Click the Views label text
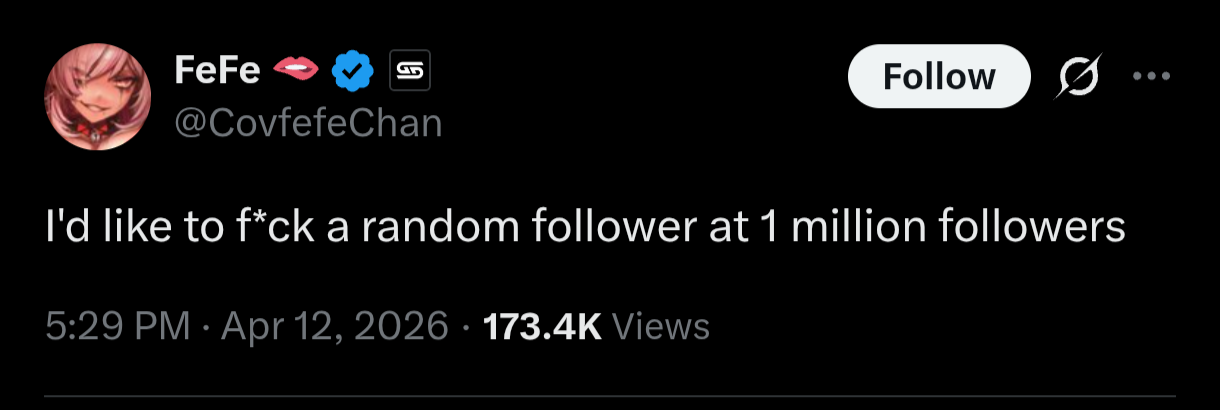 click(x=659, y=326)
